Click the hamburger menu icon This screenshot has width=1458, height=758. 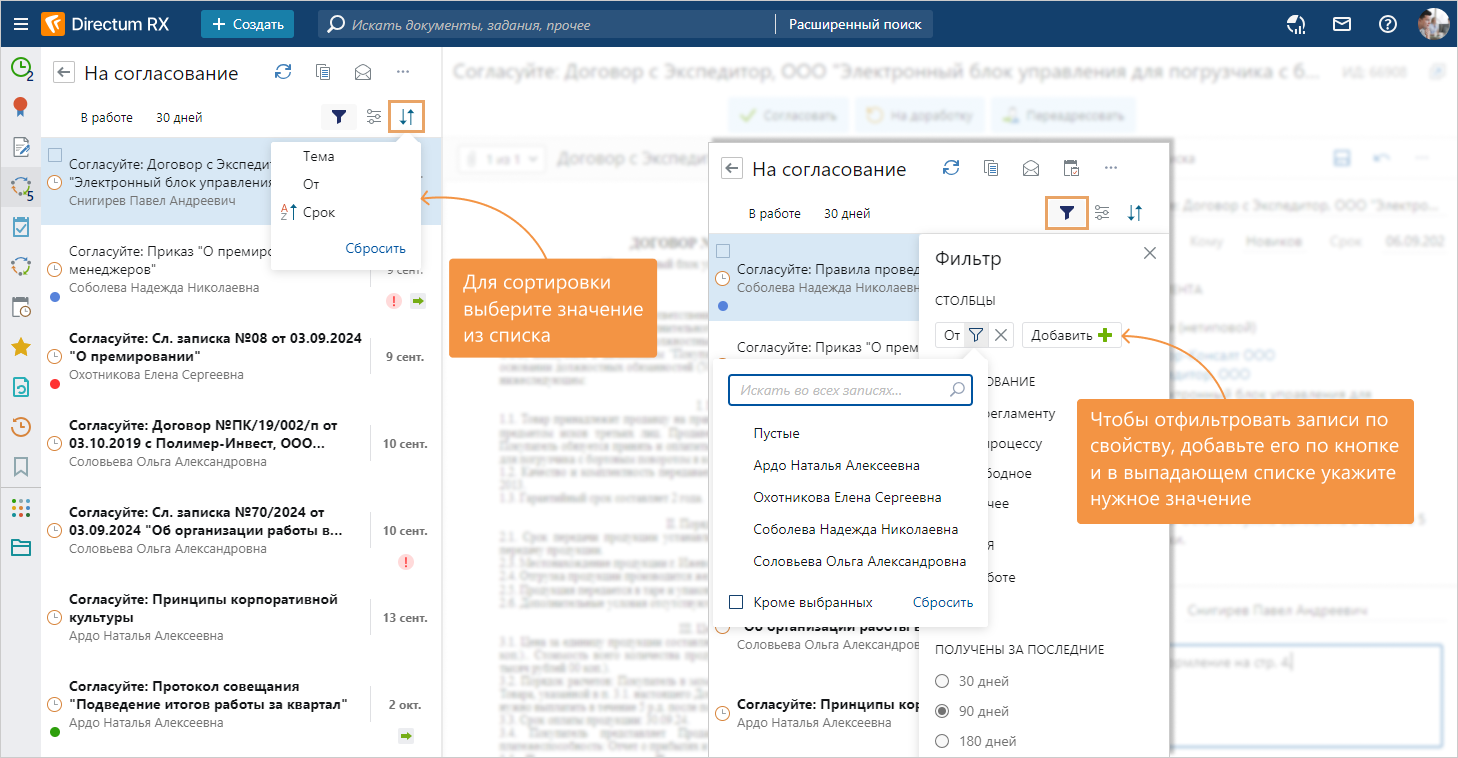click(x=20, y=24)
